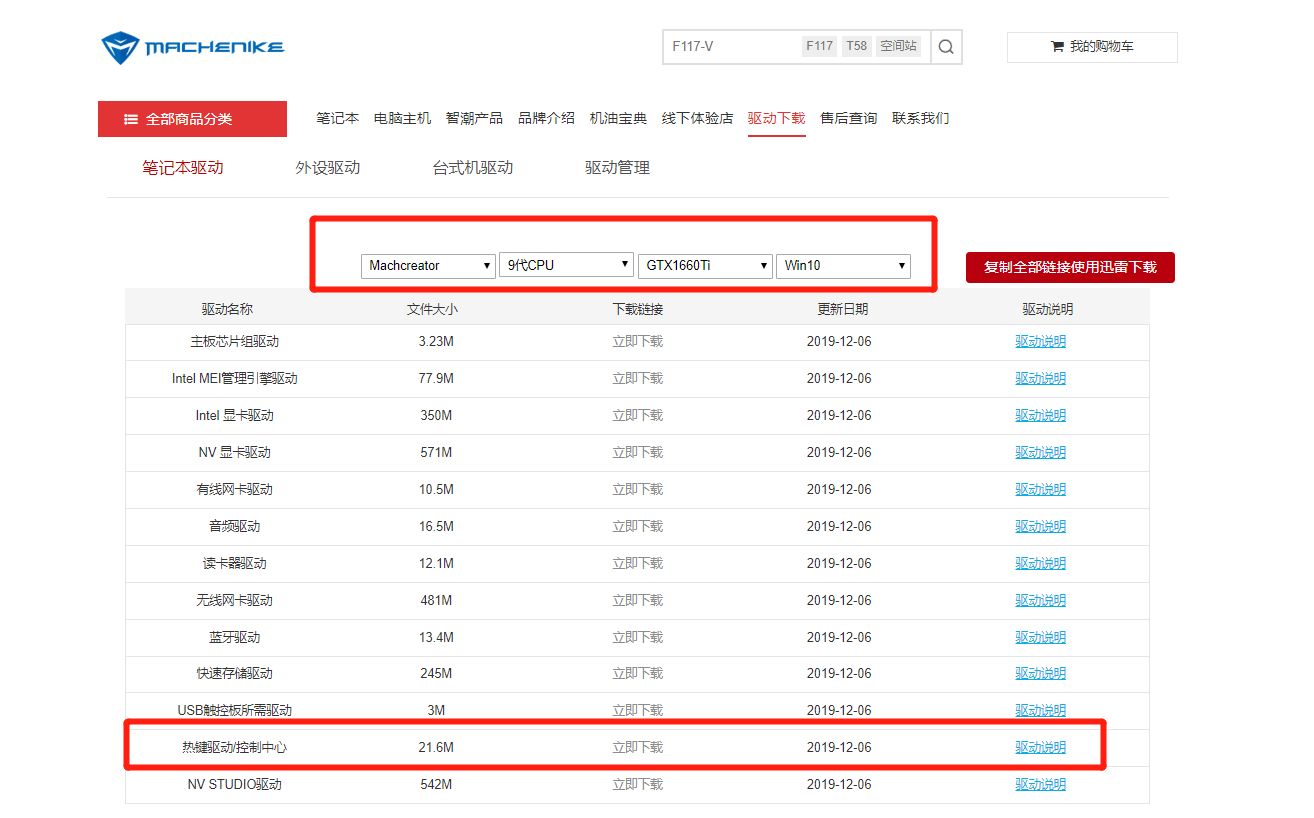Screen dimensions: 1314x818
Task: Switch to 驱动管理 tab
Action: pyautogui.click(x=618, y=168)
